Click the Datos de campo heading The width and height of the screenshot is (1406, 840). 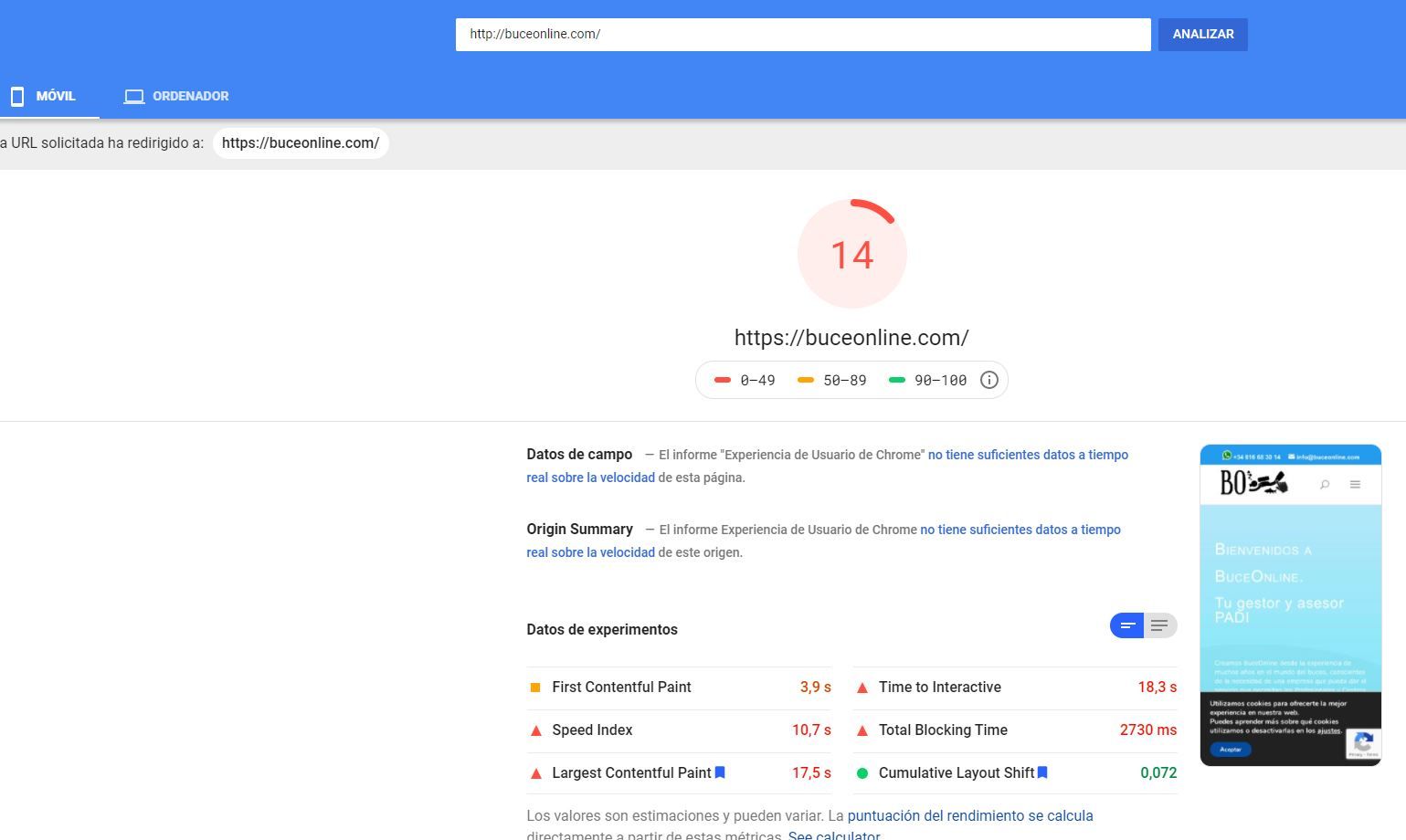click(x=579, y=455)
